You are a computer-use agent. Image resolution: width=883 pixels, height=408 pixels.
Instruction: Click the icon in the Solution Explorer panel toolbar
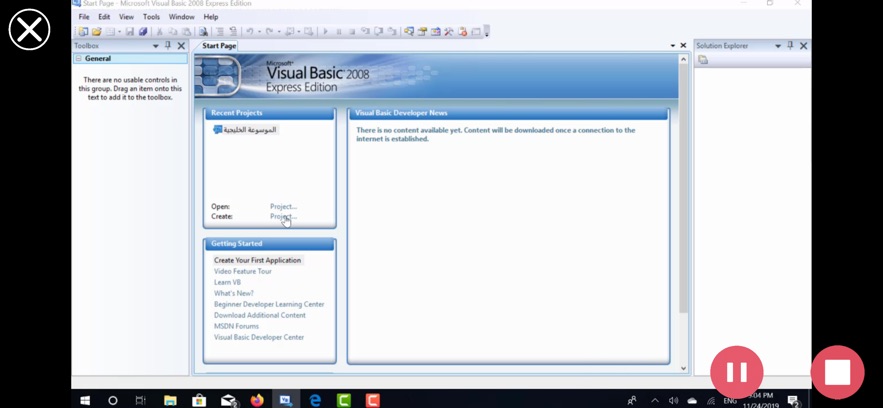(x=703, y=60)
